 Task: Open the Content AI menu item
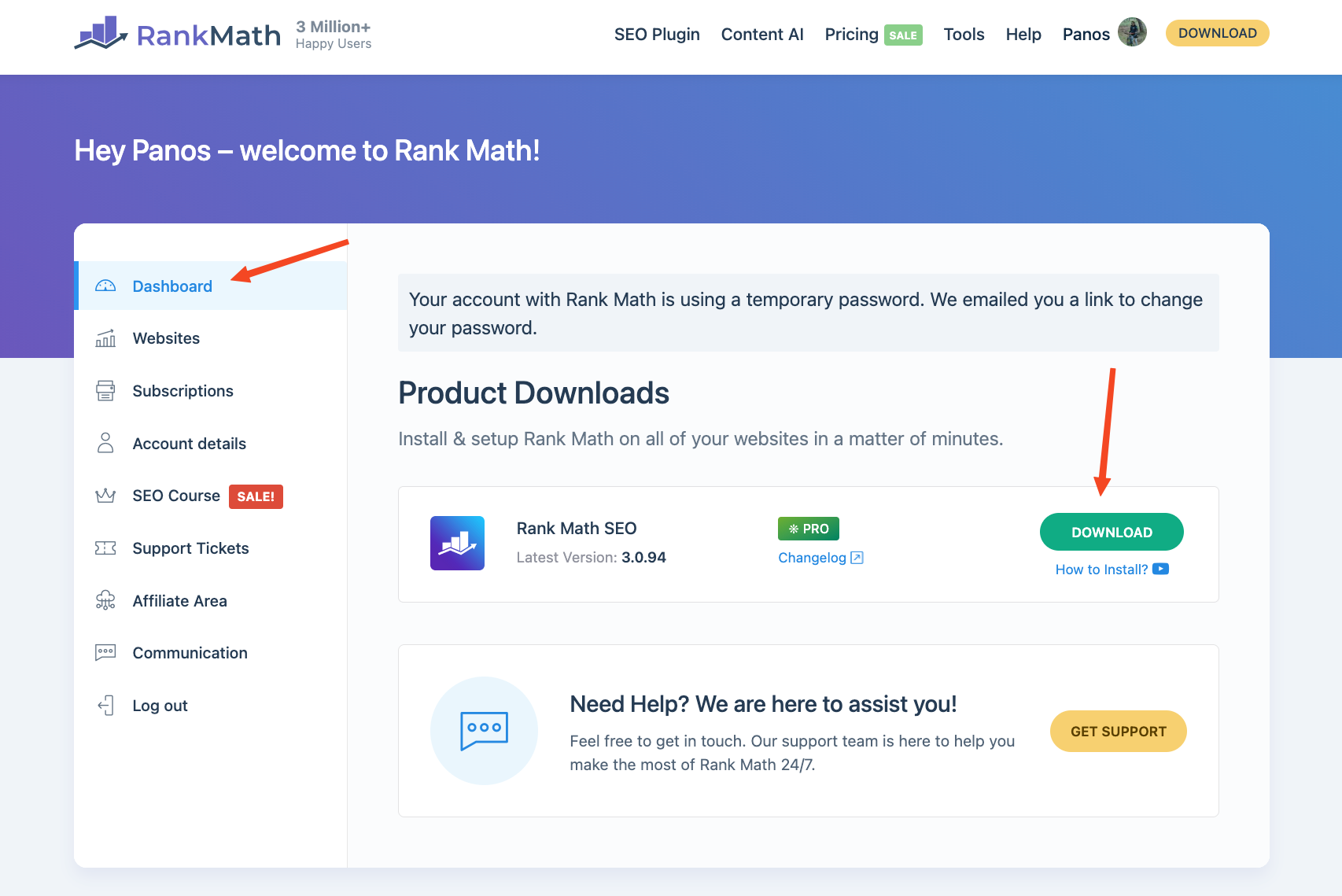pyautogui.click(x=762, y=35)
